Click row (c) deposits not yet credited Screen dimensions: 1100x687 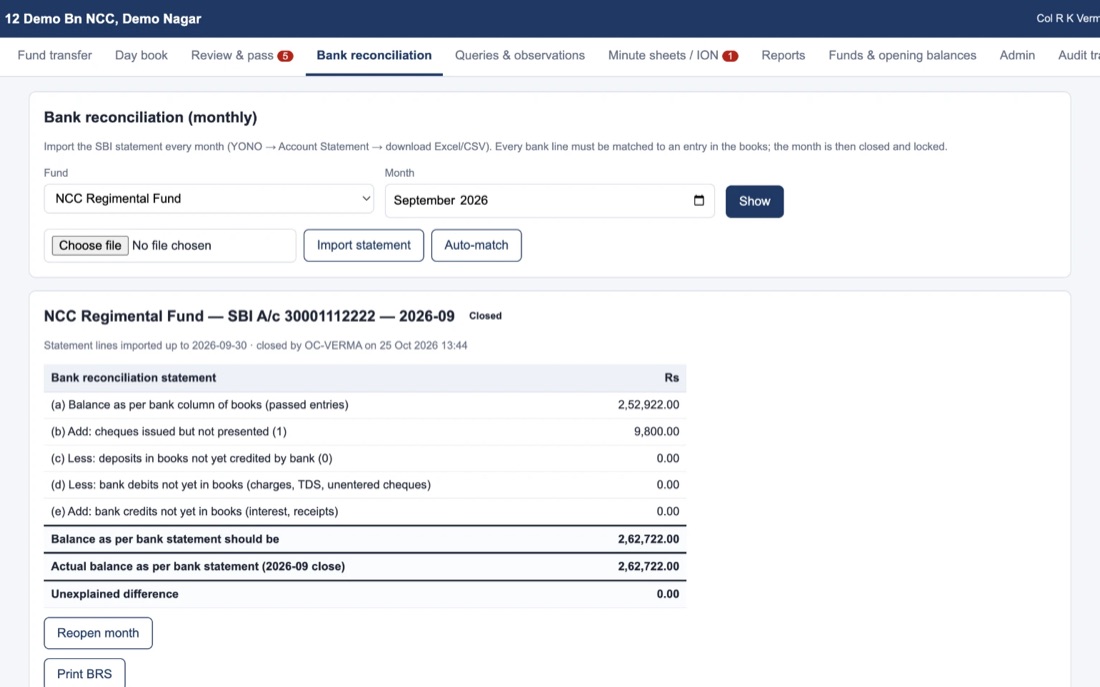click(365, 458)
